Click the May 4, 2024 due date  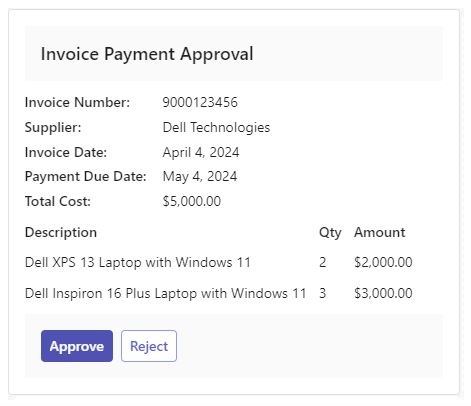200,176
